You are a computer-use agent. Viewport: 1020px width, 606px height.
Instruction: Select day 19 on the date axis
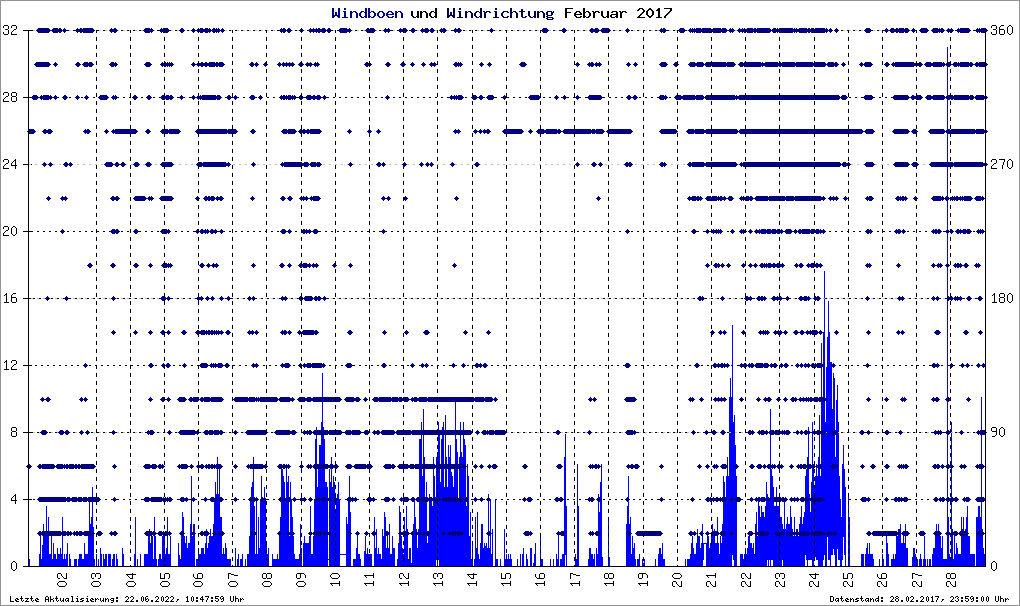point(643,580)
